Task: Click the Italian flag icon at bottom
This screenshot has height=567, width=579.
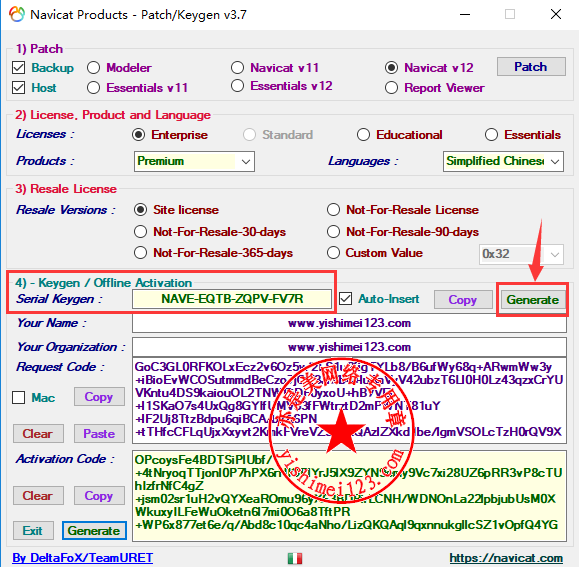Action: pos(295,558)
